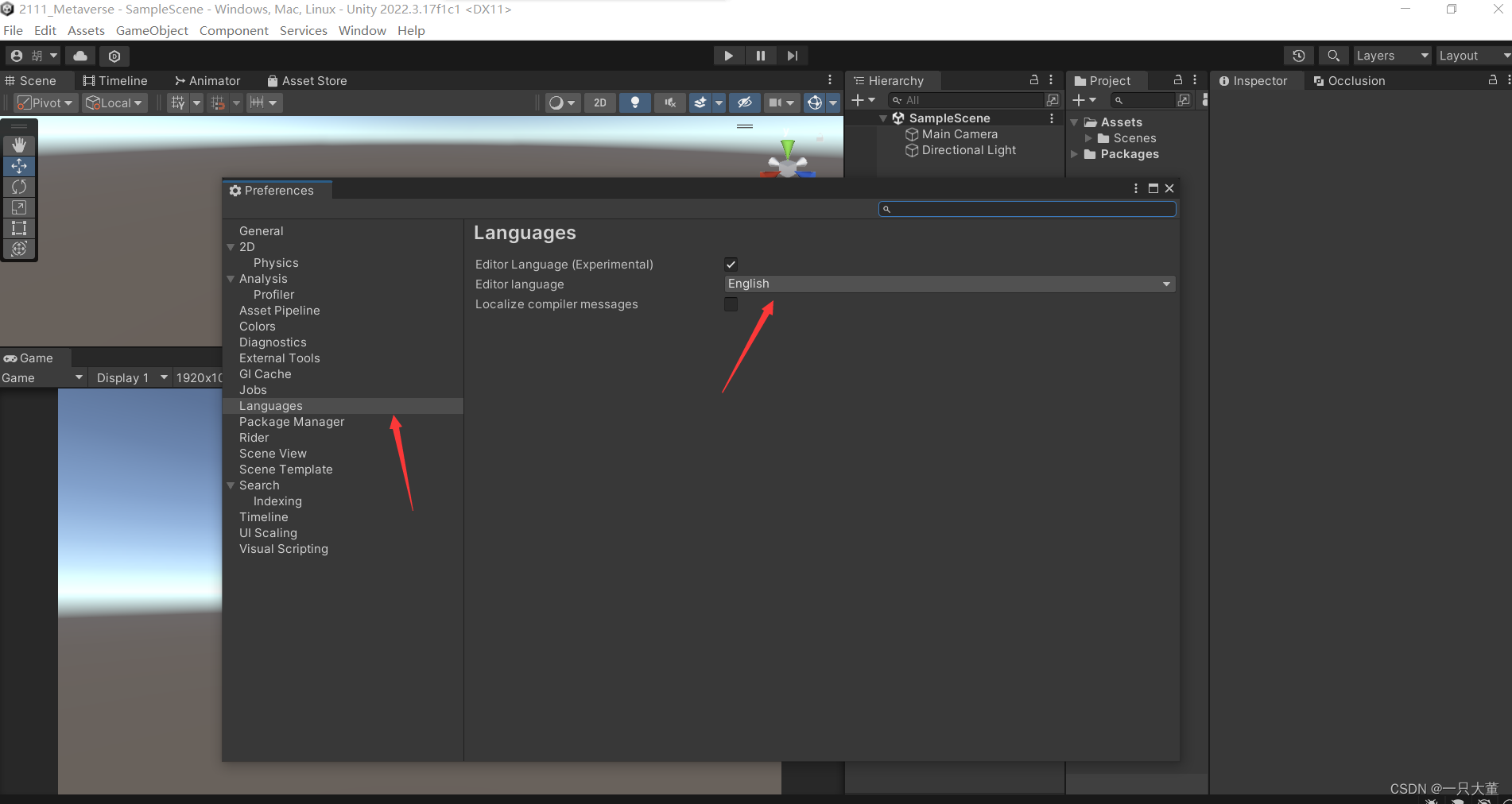Open the Unity Cloud button
Screen dimensions: 1512x804
click(x=80, y=56)
